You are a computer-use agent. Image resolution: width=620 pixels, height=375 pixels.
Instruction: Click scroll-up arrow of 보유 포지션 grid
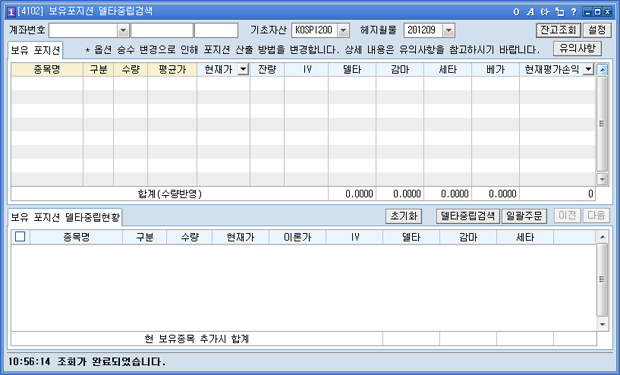point(602,70)
